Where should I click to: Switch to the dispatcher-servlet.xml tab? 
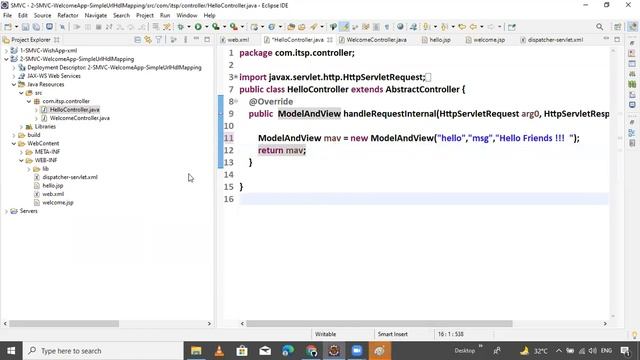coord(551,40)
